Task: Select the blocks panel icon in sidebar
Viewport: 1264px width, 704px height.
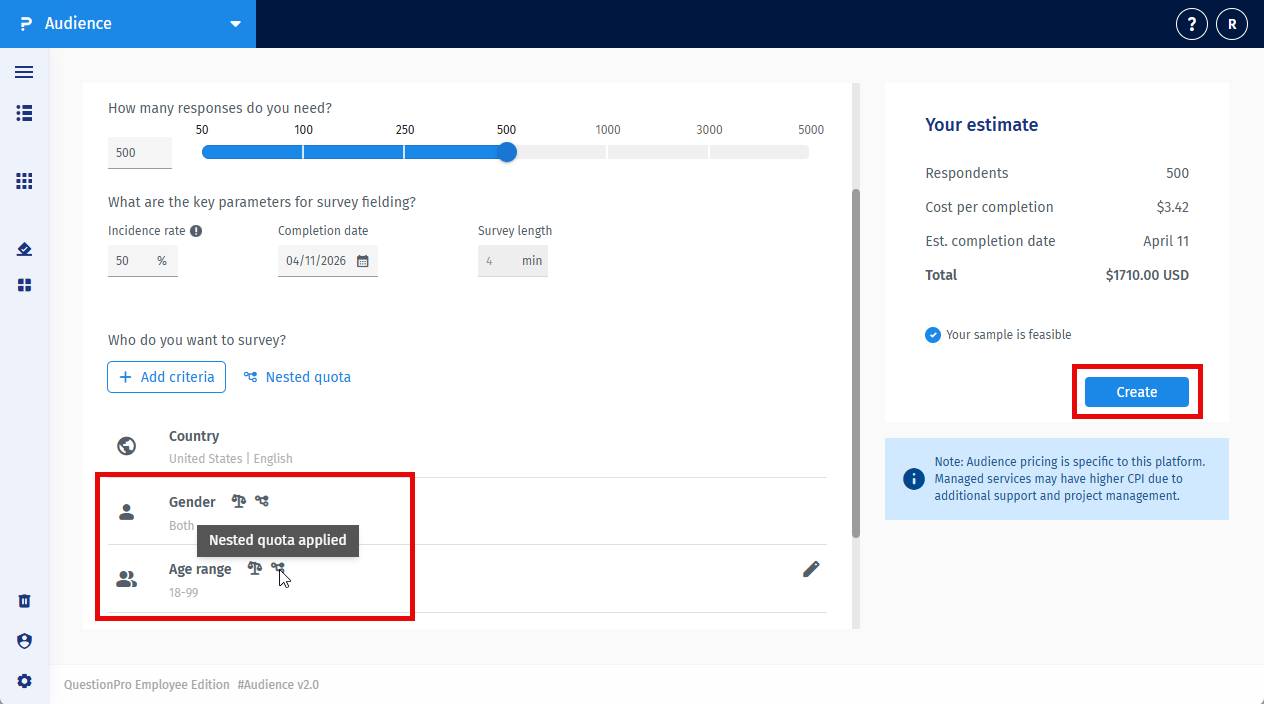Action: point(24,285)
